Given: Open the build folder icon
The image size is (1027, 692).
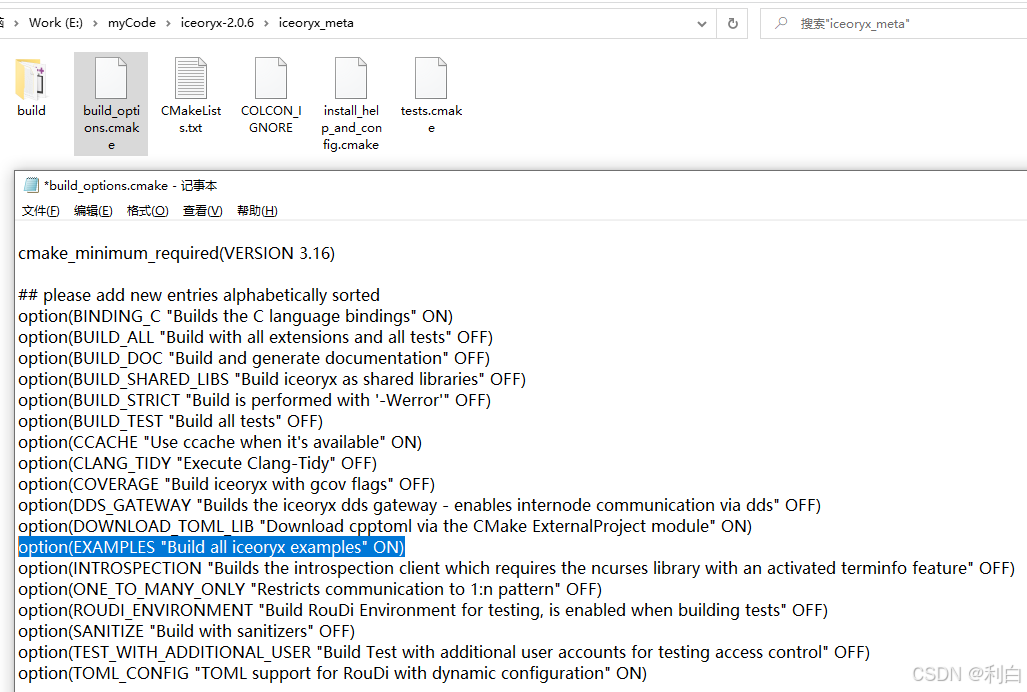Looking at the screenshot, I should tap(31, 79).
